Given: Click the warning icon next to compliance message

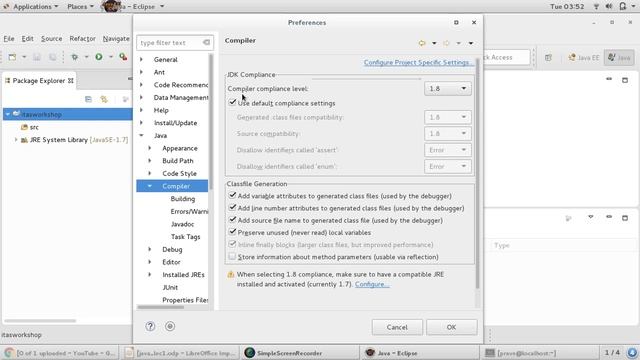Looking at the screenshot, I should point(231,274).
